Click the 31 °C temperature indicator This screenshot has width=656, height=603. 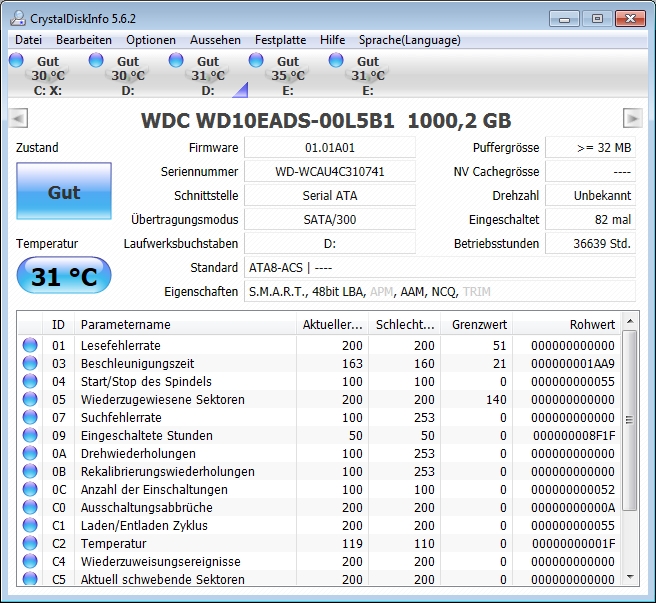click(x=64, y=275)
